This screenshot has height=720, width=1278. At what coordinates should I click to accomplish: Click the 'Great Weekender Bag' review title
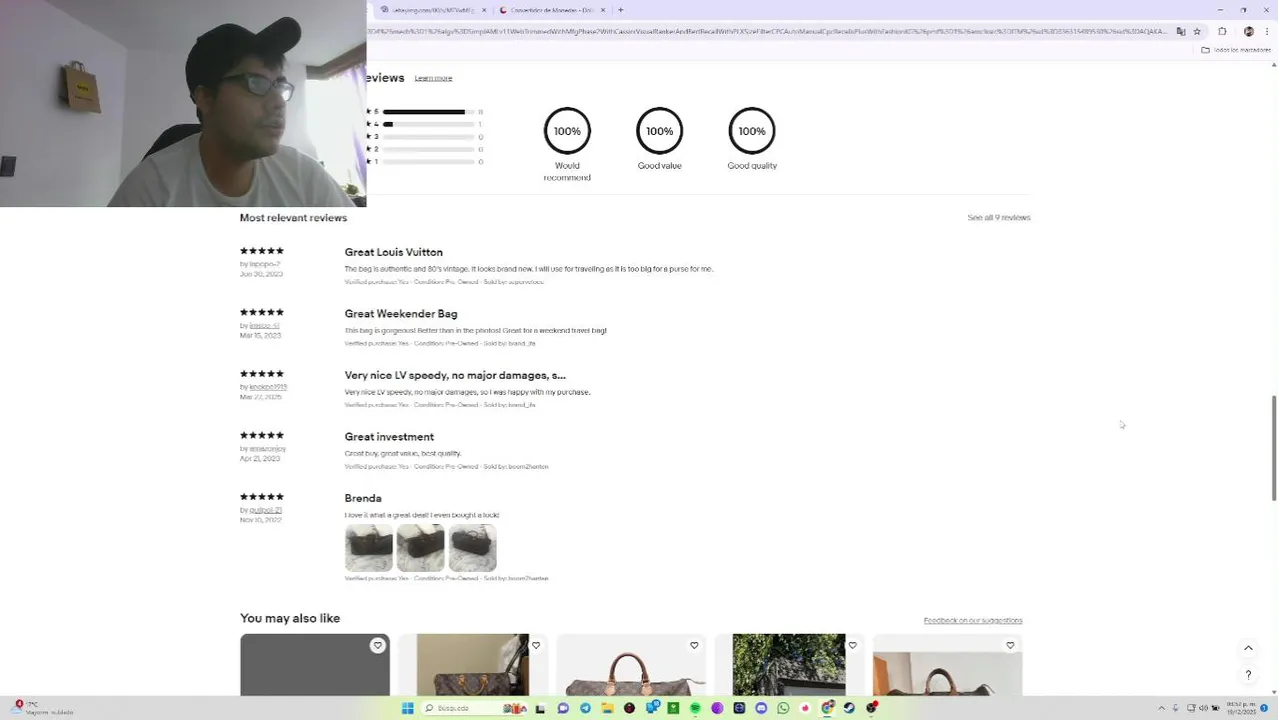pos(401,314)
